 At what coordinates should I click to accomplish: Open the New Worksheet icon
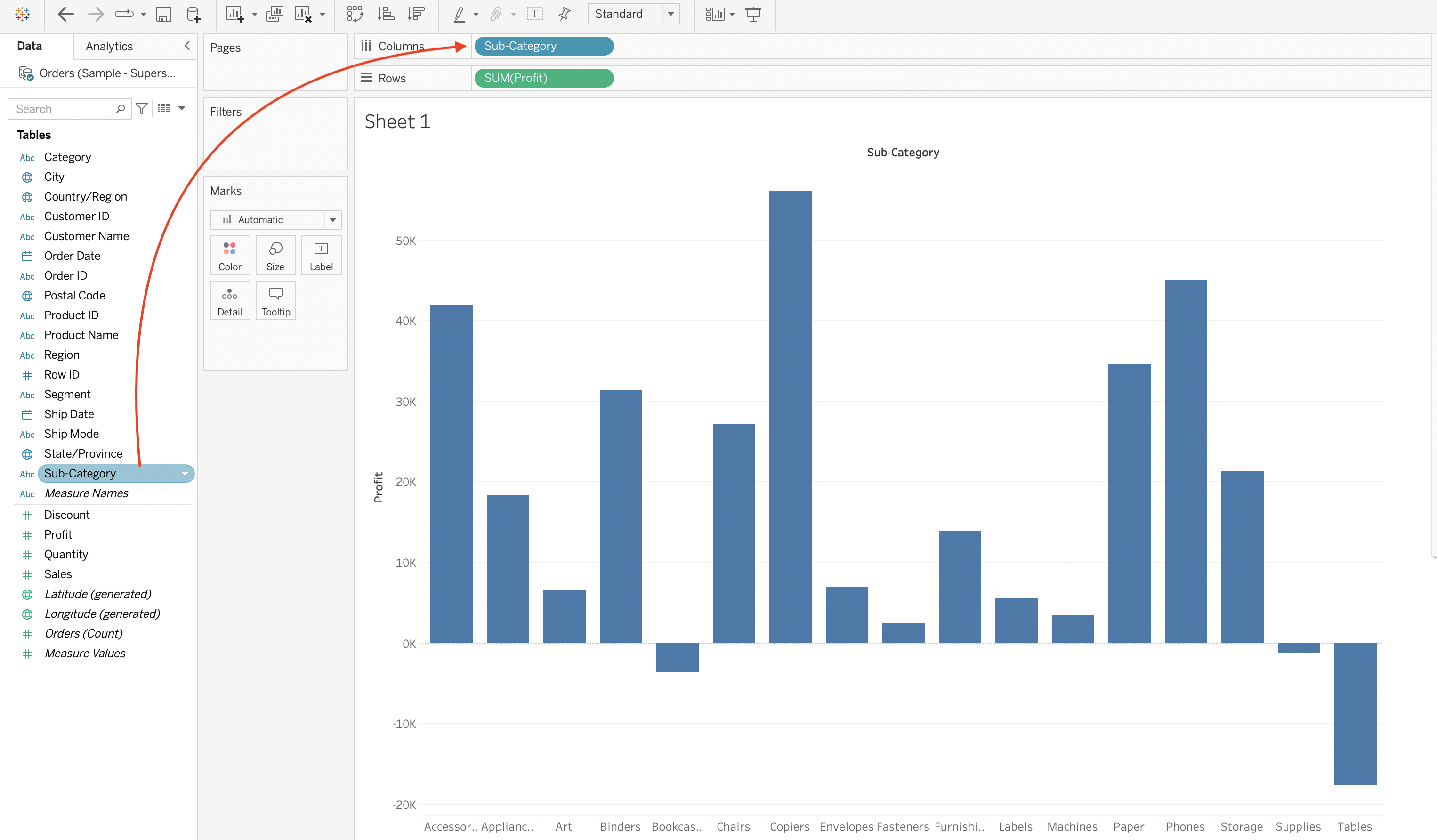click(x=235, y=14)
